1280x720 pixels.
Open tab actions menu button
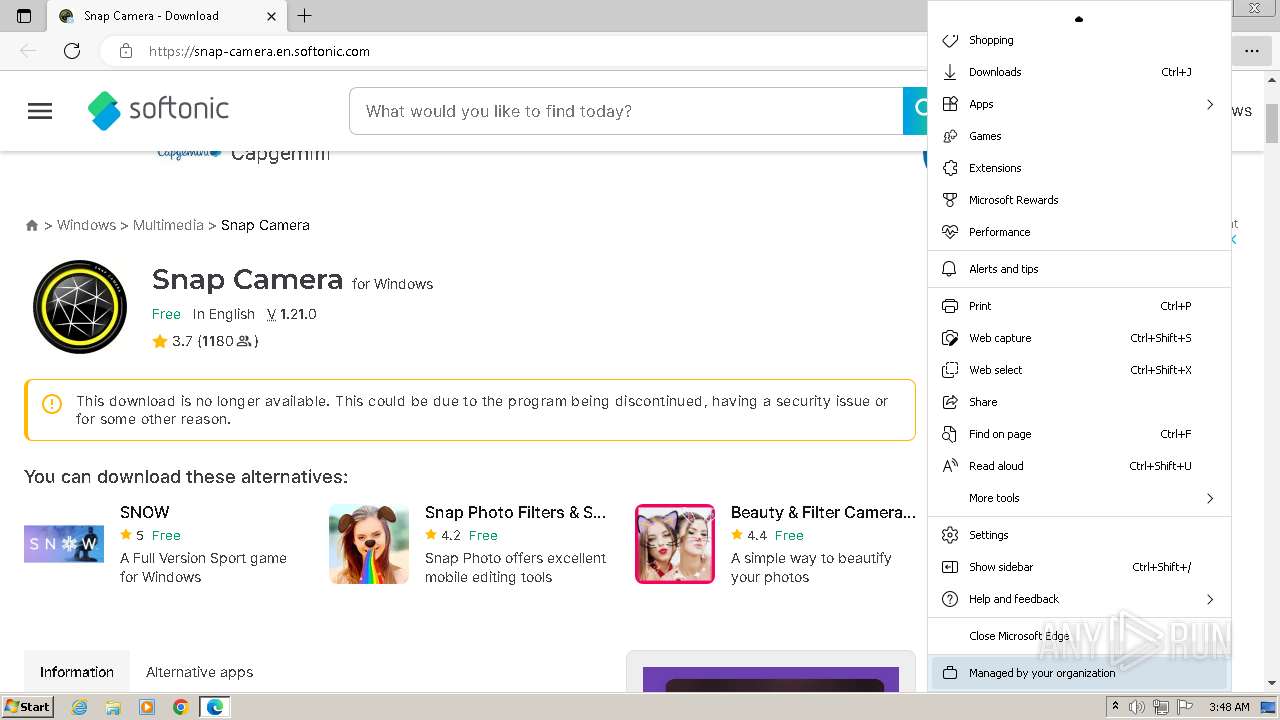(x=24, y=16)
